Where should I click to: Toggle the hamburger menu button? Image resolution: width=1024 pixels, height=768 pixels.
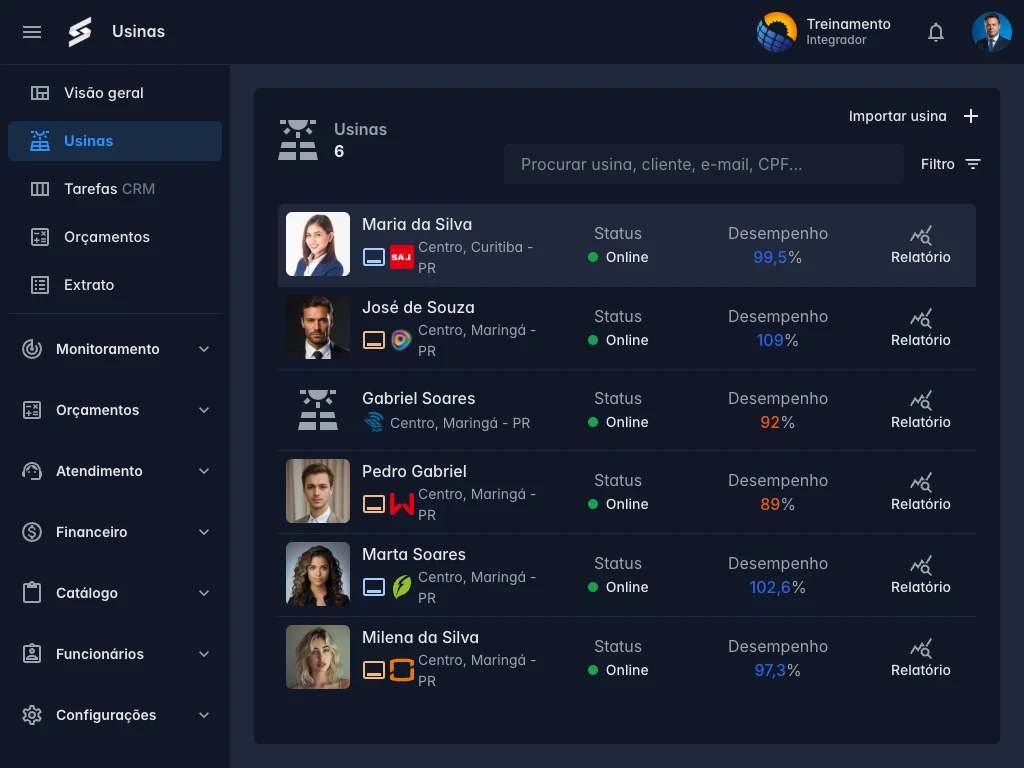[31, 31]
